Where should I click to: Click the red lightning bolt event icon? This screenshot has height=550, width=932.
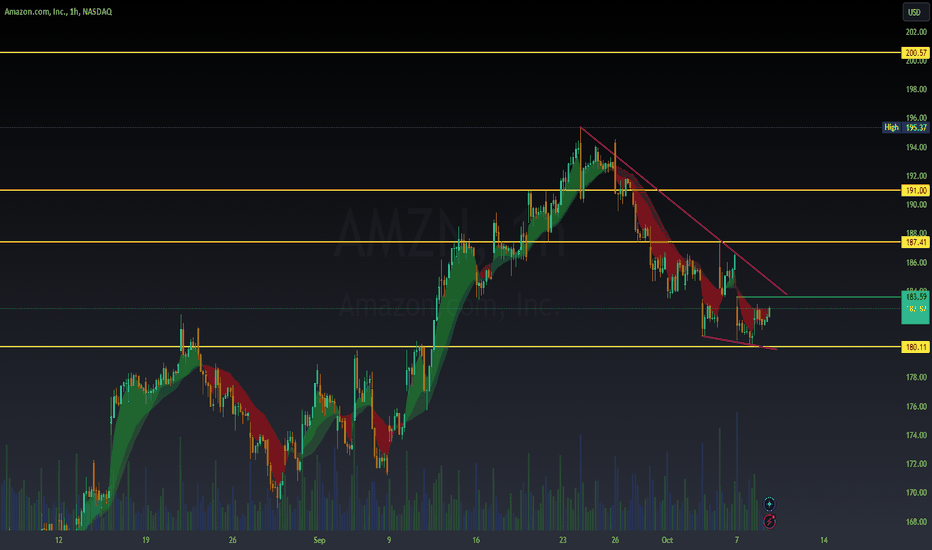coord(769,521)
